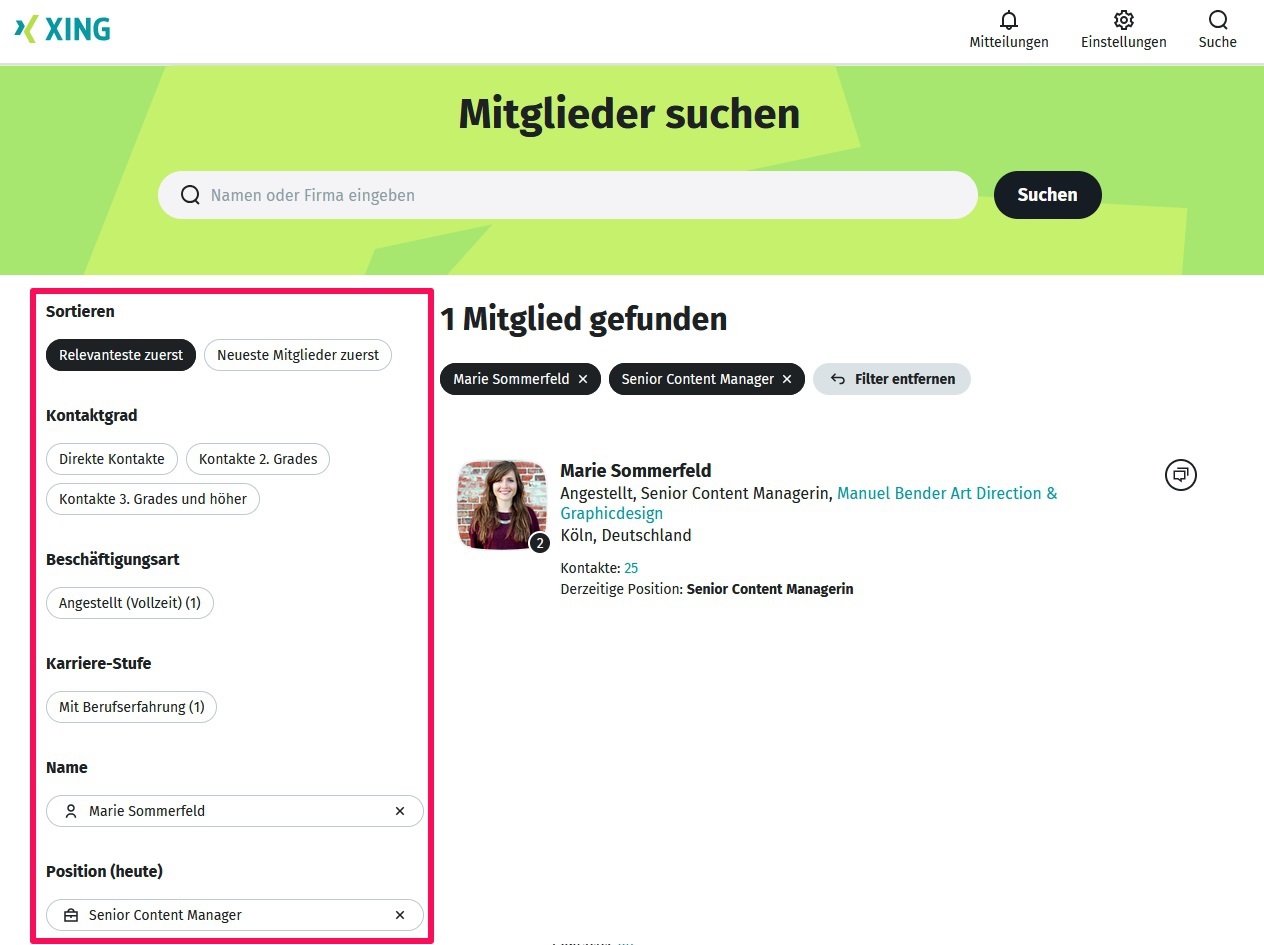Viewport: 1264px width, 945px height.
Task: Enable the "Mit Berufserfahrung" filter
Action: [x=131, y=707]
